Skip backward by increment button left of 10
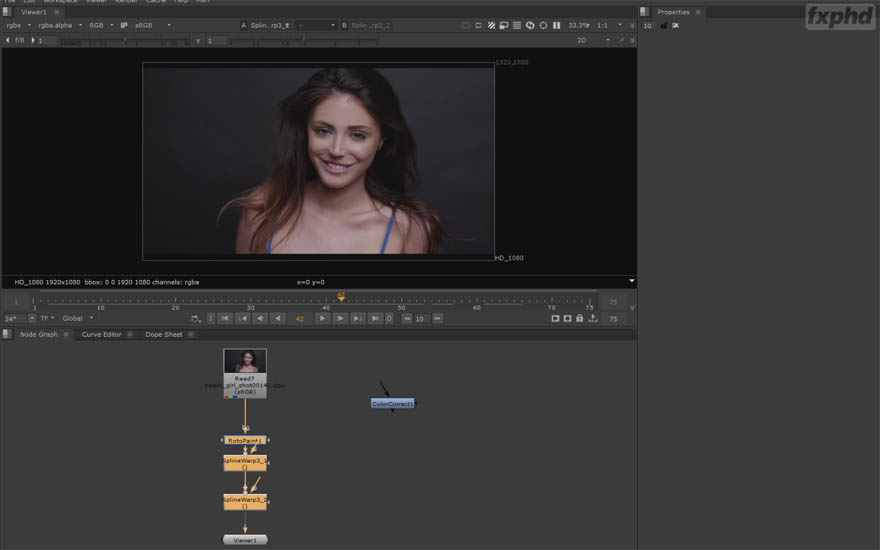880x550 pixels. tap(407, 318)
